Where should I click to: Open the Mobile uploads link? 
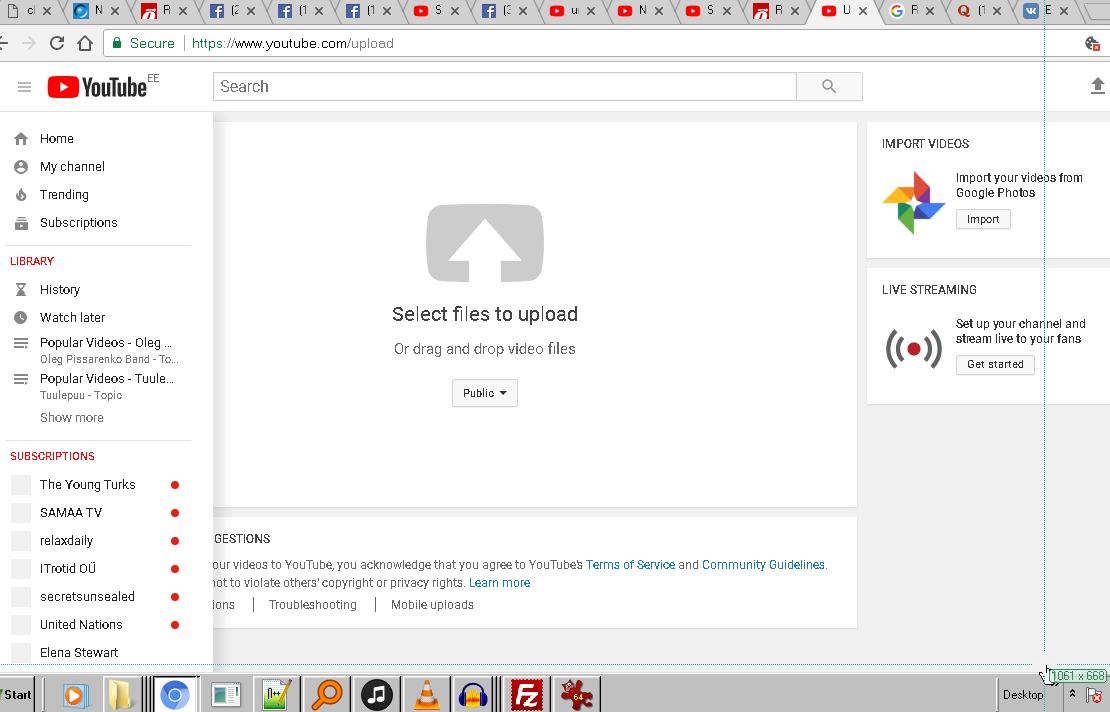[x=433, y=605]
